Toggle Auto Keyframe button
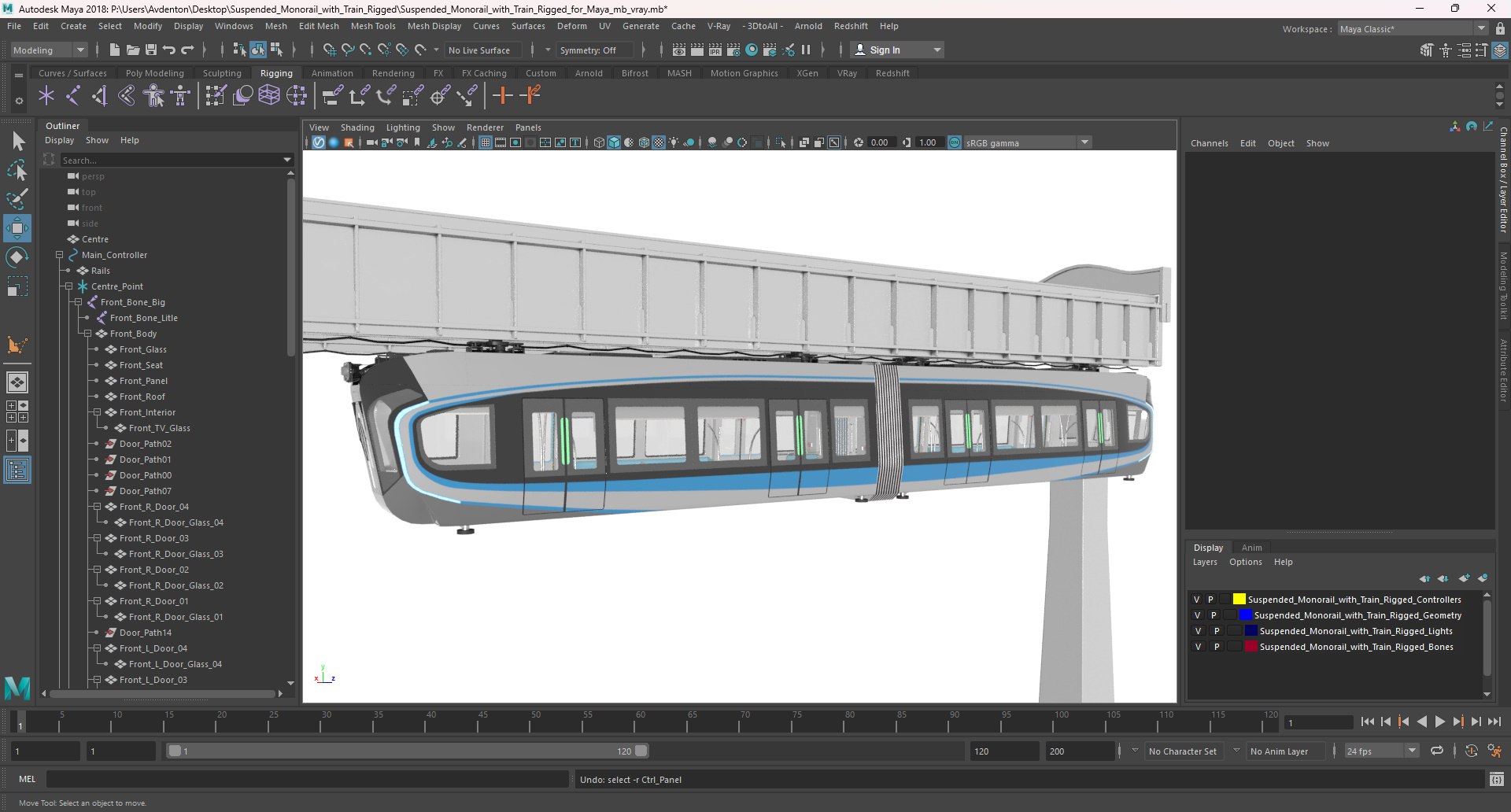Viewport: 1511px width, 812px height. (1471, 751)
